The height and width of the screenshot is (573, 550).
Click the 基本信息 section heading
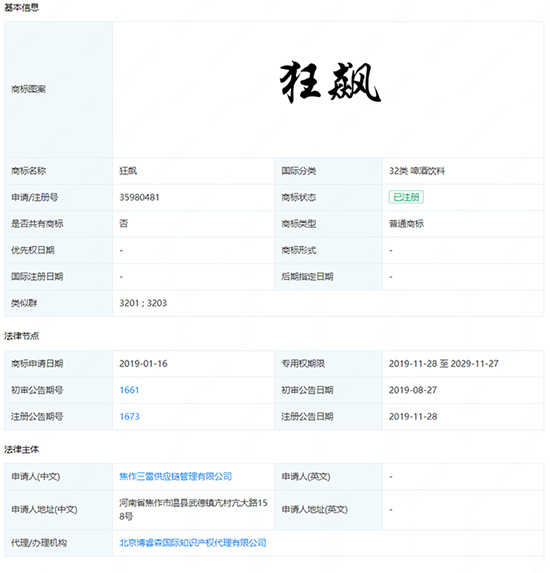coord(22,7)
